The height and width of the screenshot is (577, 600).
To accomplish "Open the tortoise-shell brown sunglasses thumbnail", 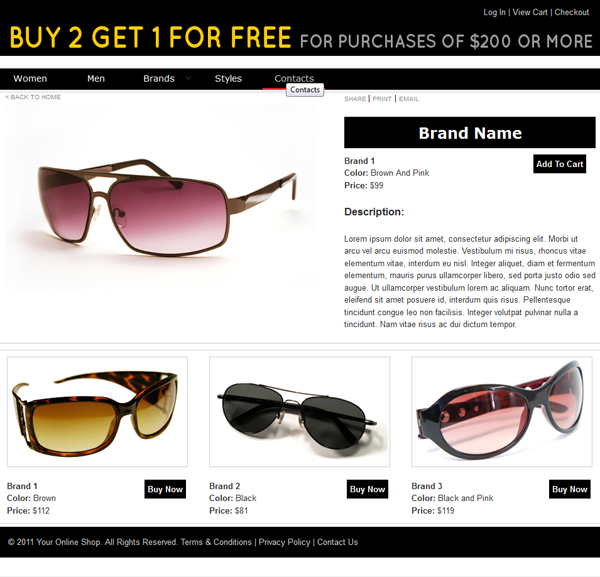I will (97, 412).
